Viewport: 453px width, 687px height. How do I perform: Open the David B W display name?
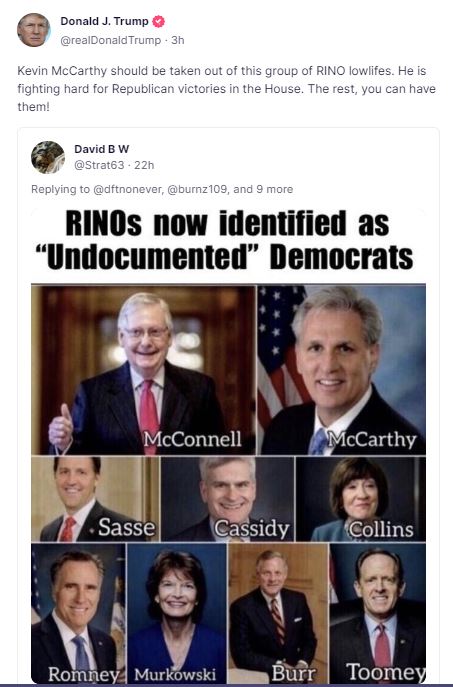[x=102, y=149]
